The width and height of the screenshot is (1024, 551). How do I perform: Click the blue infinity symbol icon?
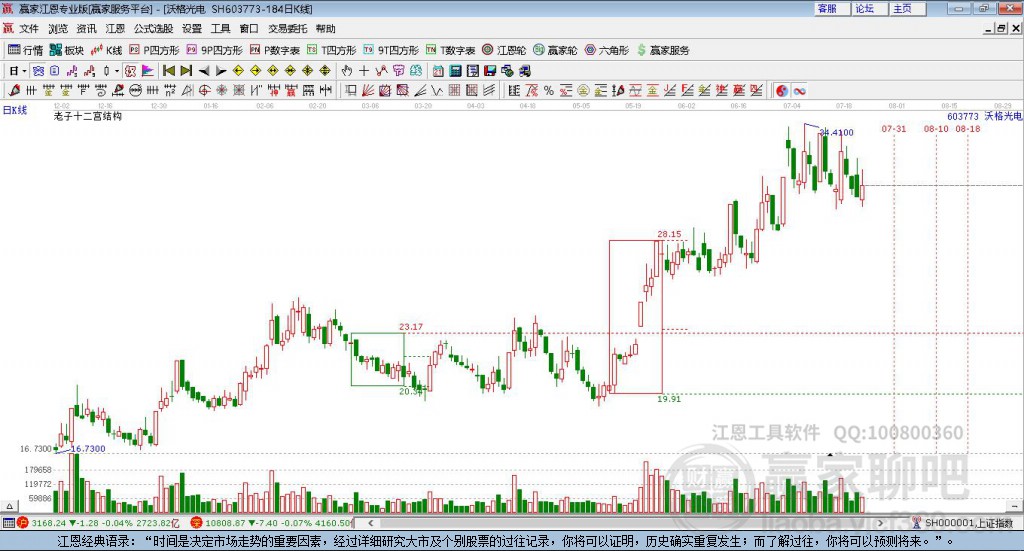pos(799,91)
